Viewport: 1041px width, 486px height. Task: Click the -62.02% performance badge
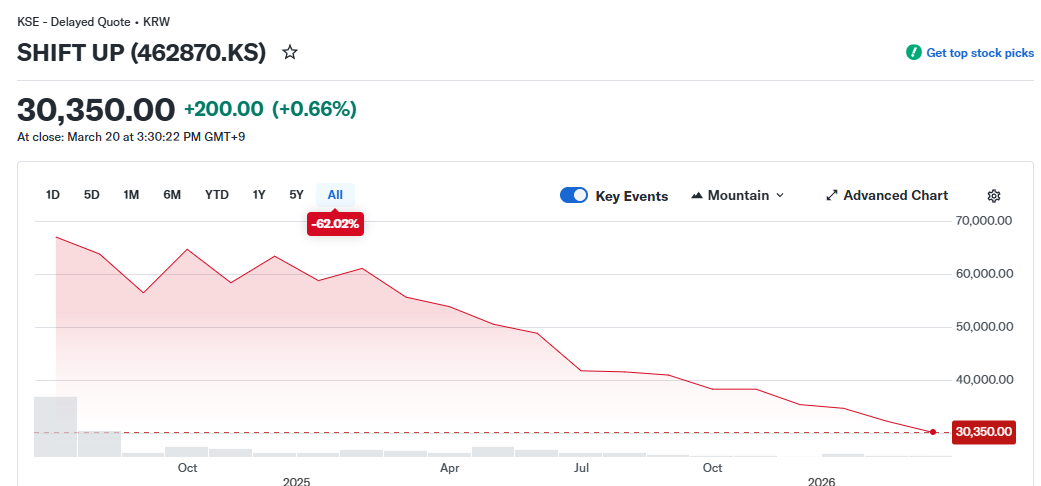point(335,224)
